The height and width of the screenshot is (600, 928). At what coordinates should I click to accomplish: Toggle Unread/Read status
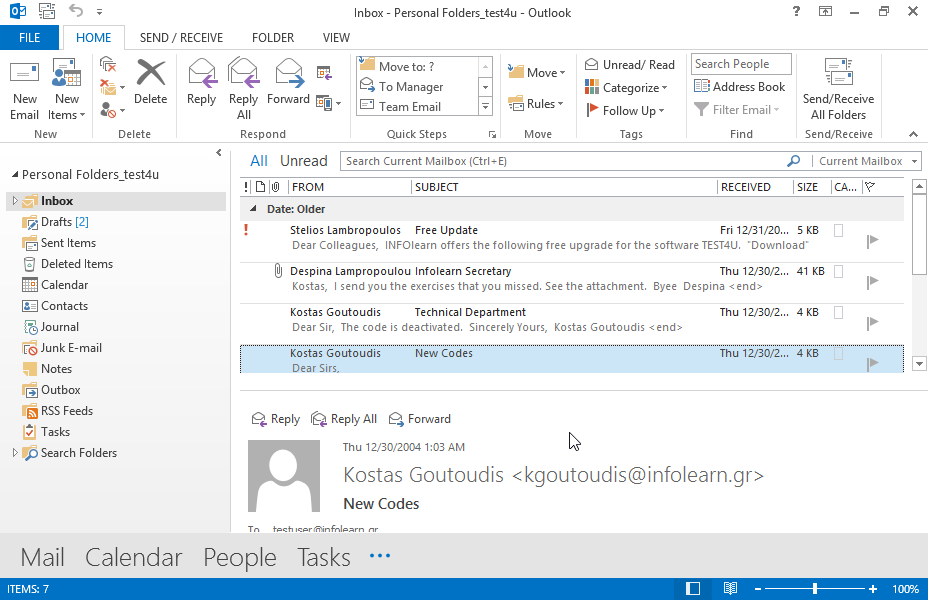[x=630, y=64]
